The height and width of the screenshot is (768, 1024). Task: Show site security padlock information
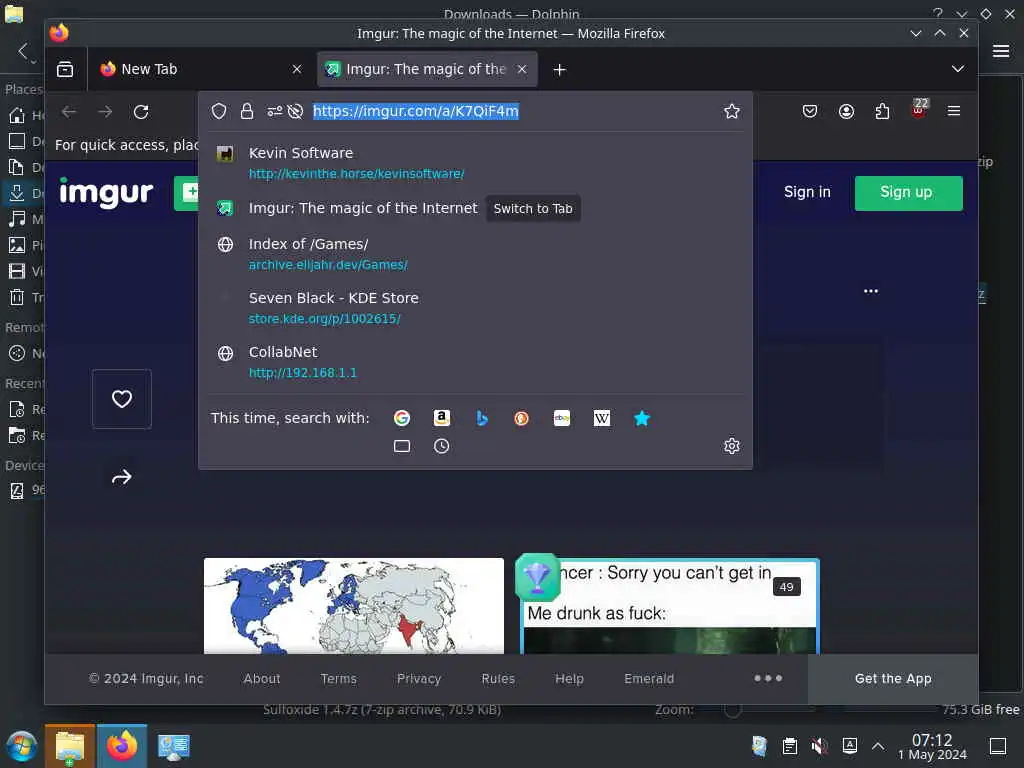(247, 111)
